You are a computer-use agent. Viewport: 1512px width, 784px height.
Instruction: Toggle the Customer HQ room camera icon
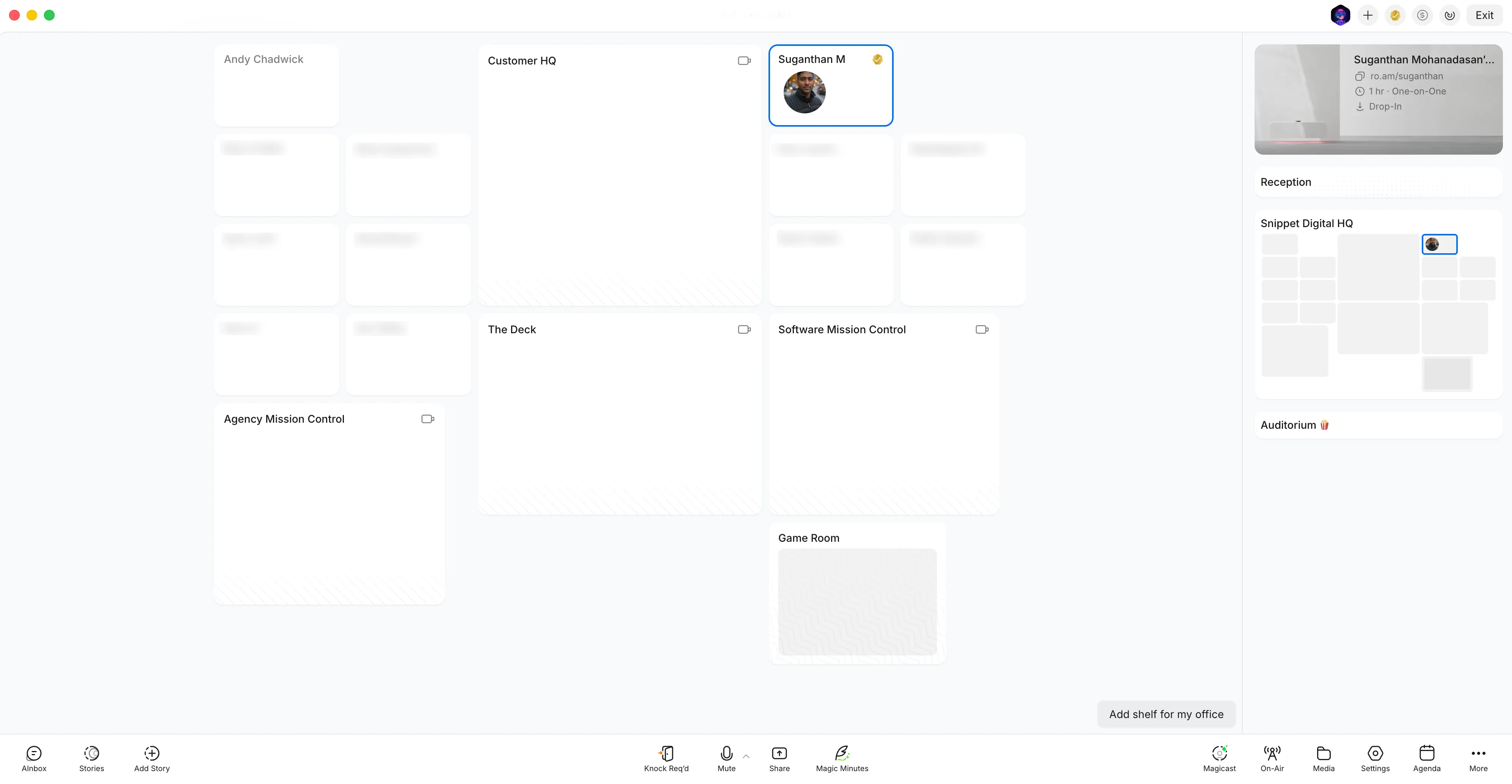tap(743, 60)
